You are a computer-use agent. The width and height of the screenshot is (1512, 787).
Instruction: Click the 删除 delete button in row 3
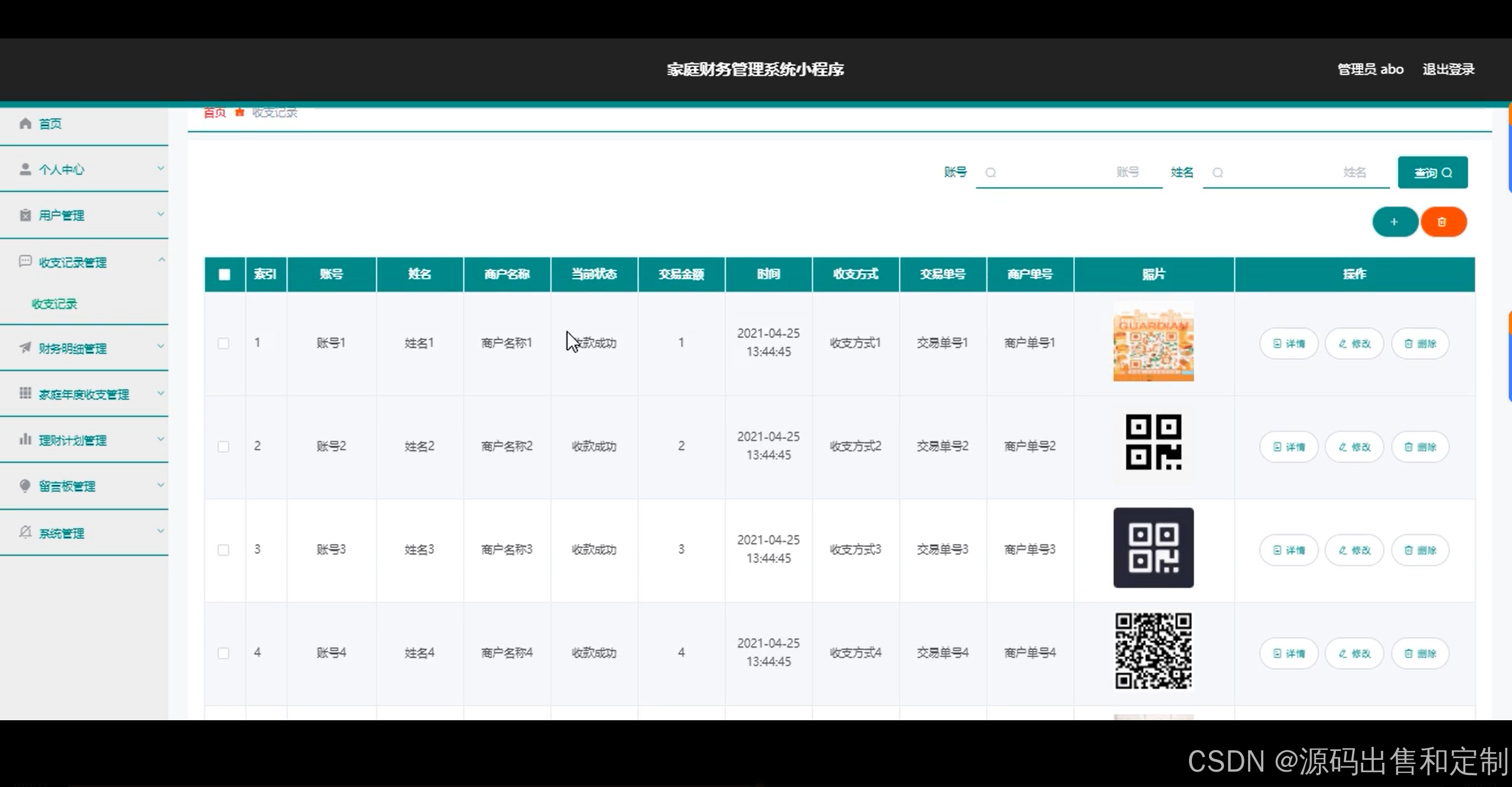[x=1420, y=550]
